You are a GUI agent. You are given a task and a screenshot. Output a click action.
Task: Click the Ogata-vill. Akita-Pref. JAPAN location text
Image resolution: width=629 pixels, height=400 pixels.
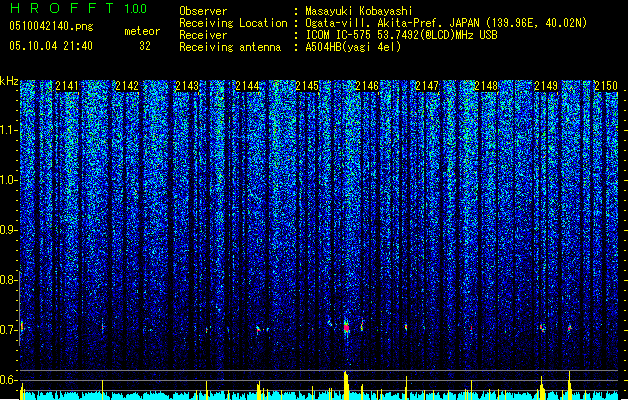pos(446,23)
